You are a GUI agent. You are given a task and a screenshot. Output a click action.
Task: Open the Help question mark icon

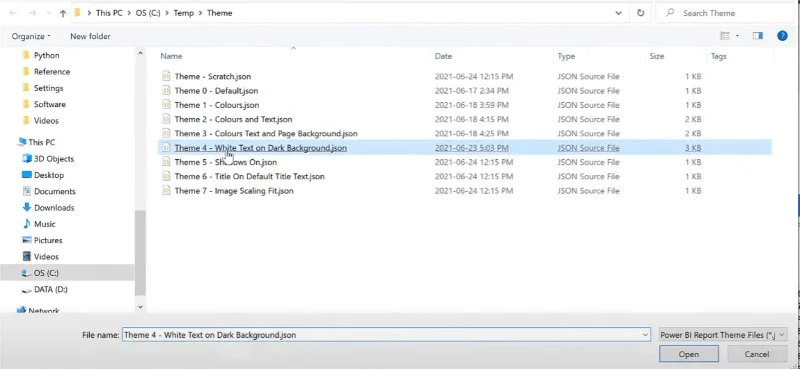[782, 36]
